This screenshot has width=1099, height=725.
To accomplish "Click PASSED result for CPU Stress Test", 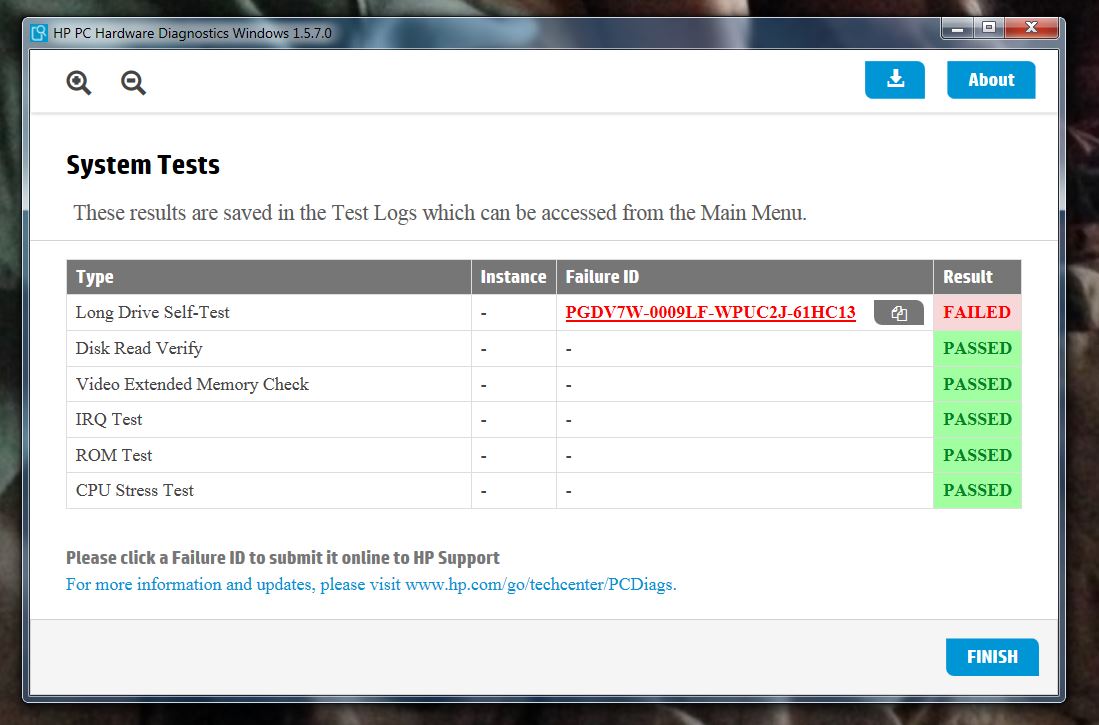I will [977, 490].
